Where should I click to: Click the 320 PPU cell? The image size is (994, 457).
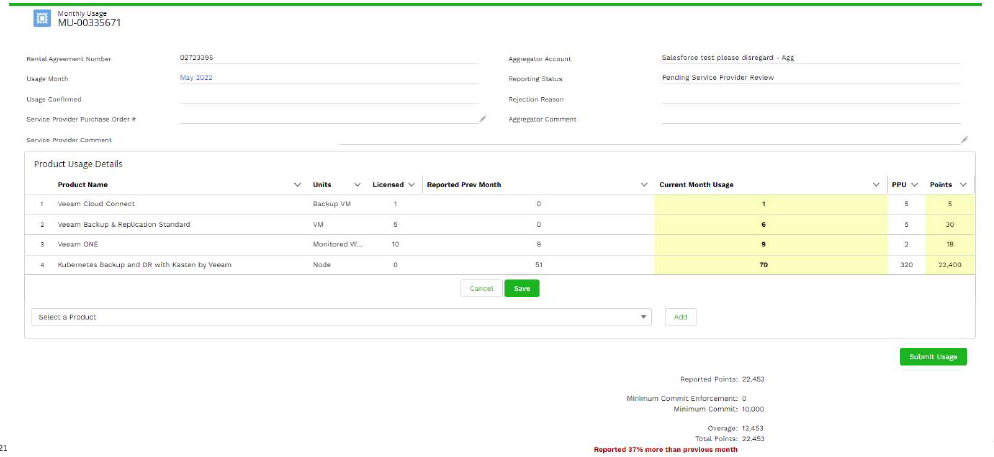tap(907, 264)
